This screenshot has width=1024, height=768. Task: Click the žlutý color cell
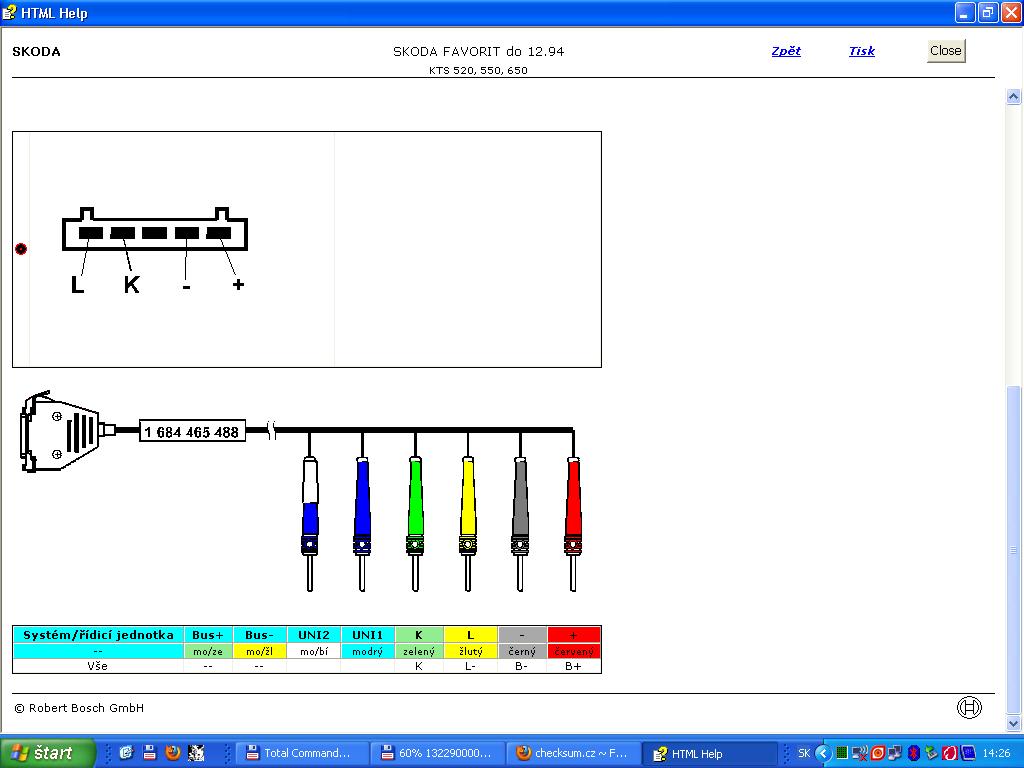click(x=470, y=651)
